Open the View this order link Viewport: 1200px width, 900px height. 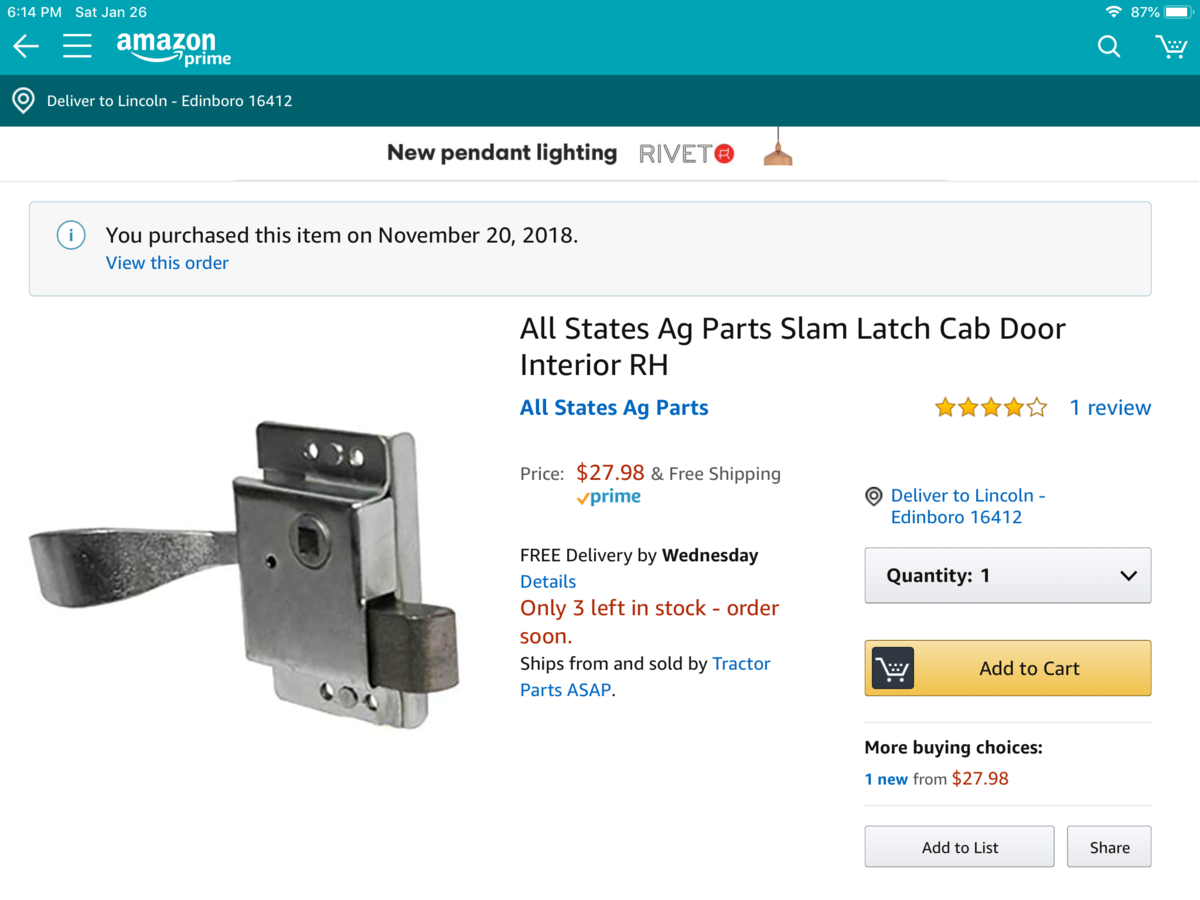(167, 263)
